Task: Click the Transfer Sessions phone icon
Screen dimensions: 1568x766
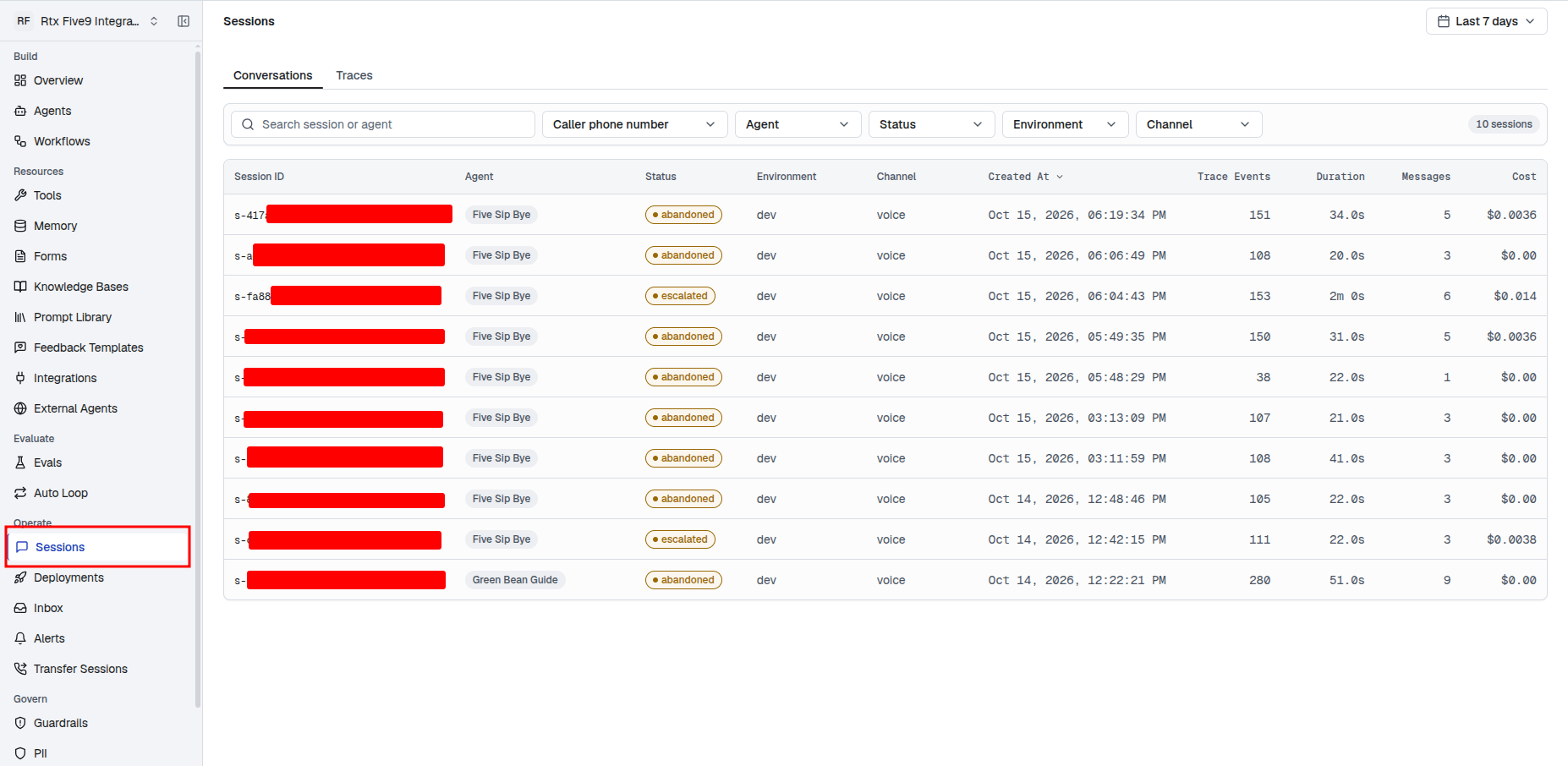Action: pyautogui.click(x=20, y=669)
